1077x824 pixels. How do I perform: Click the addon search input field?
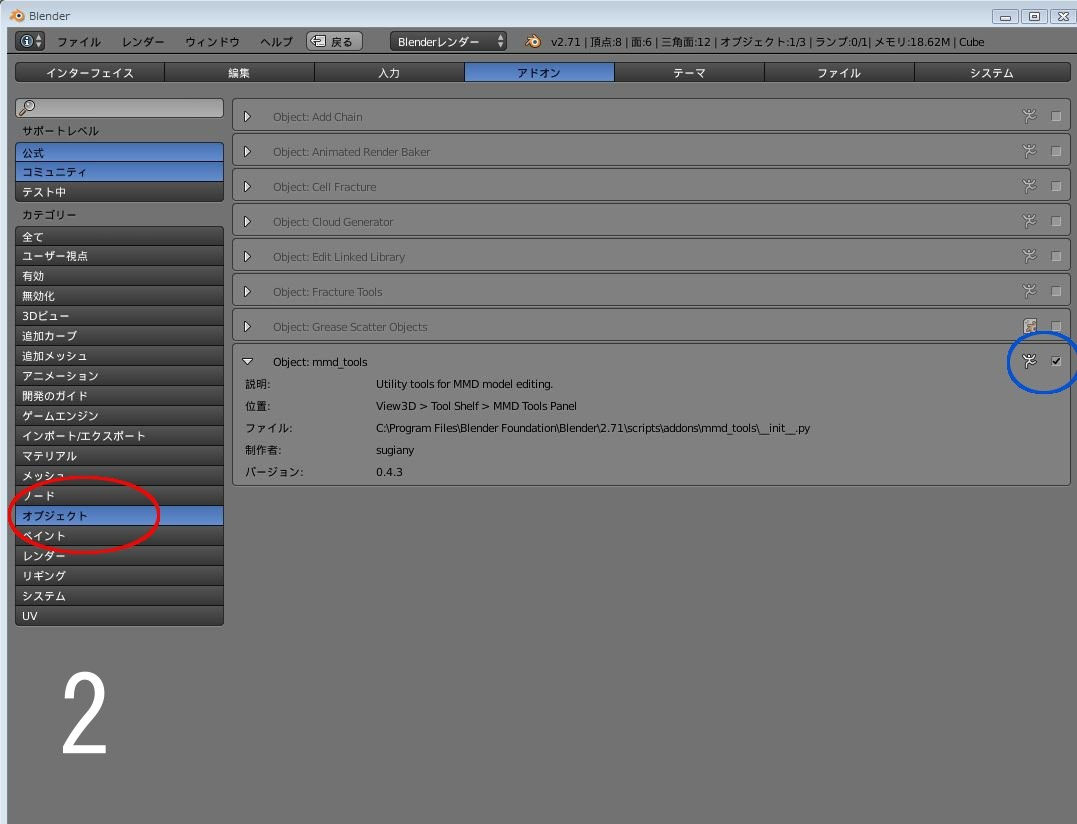click(x=120, y=108)
